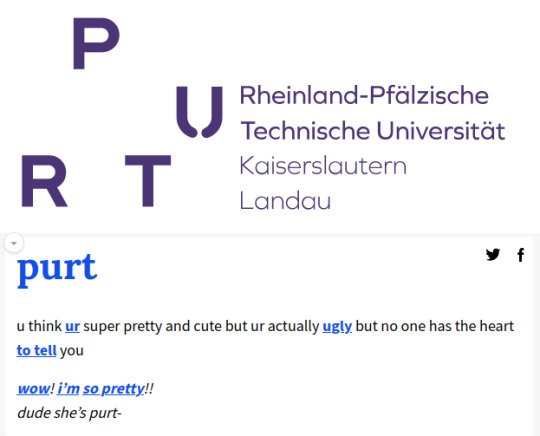Open the 'ur' definition link

pyautogui.click(x=72, y=326)
